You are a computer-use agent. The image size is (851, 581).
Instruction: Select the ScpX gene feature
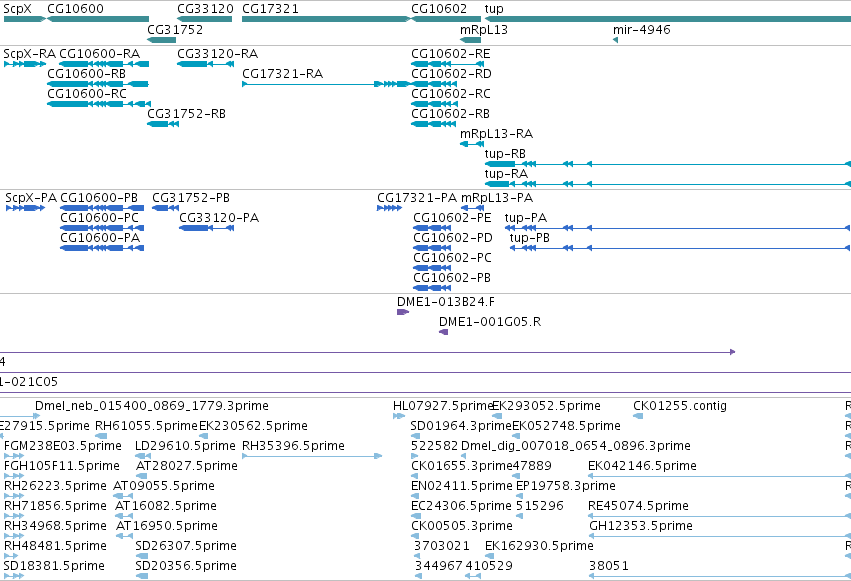point(24,19)
